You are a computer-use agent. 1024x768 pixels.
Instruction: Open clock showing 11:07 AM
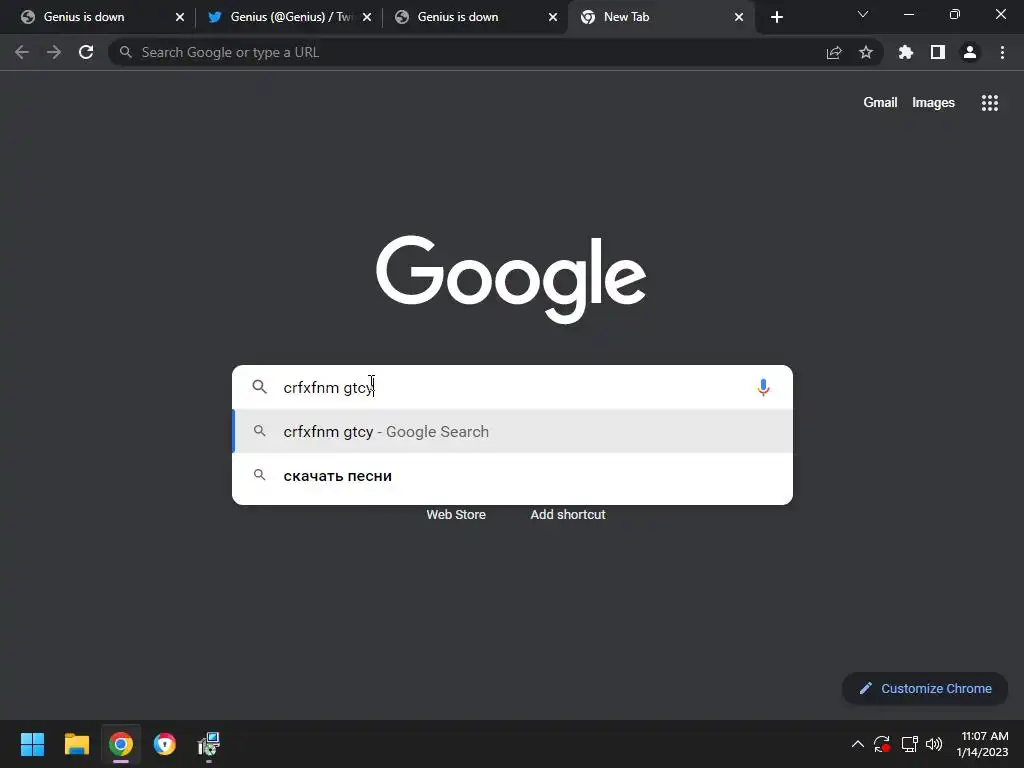click(x=983, y=744)
